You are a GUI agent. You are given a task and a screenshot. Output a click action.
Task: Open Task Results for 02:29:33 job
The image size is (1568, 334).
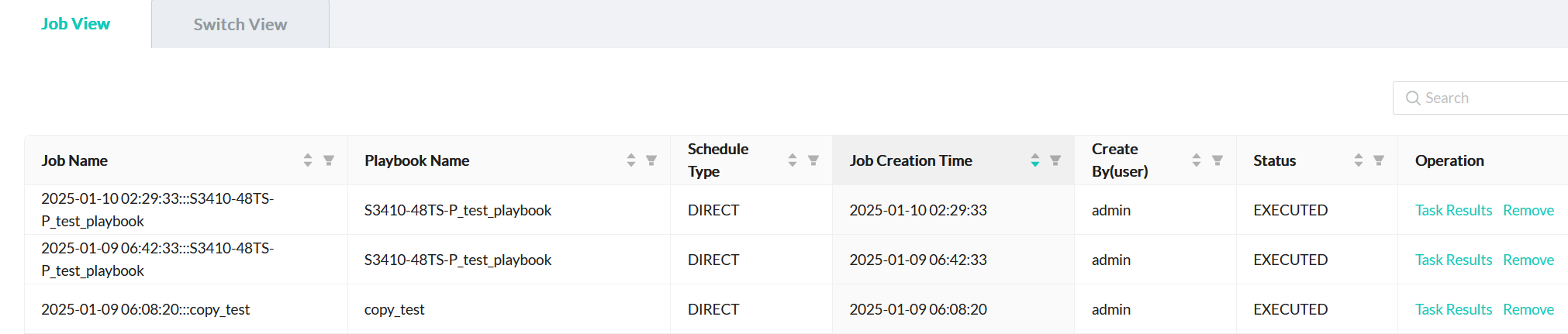coord(1453,210)
